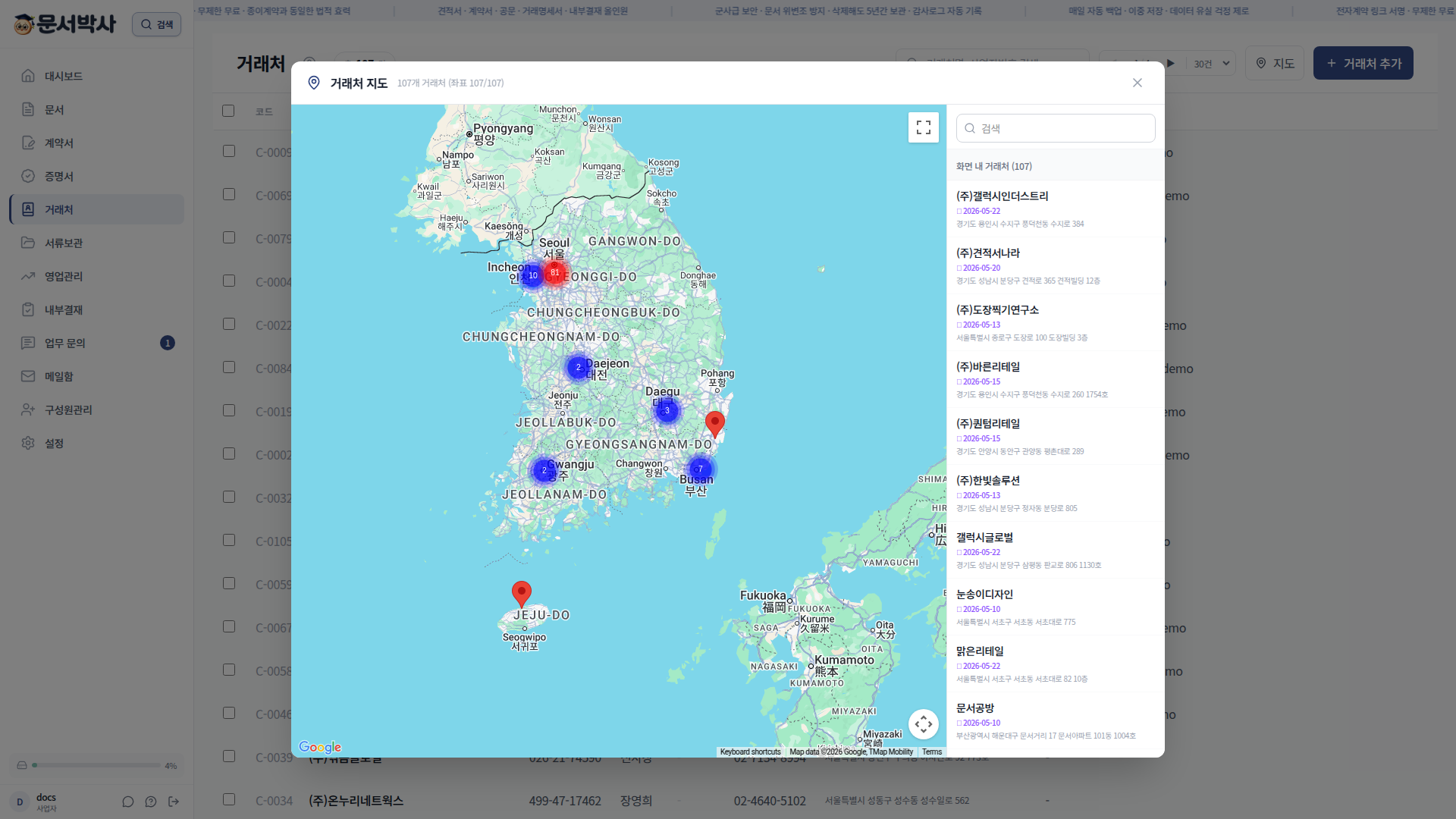This screenshot has width=1456, height=819.
Task: Click the 거래처 sidebar contact icon
Action: pyautogui.click(x=28, y=209)
